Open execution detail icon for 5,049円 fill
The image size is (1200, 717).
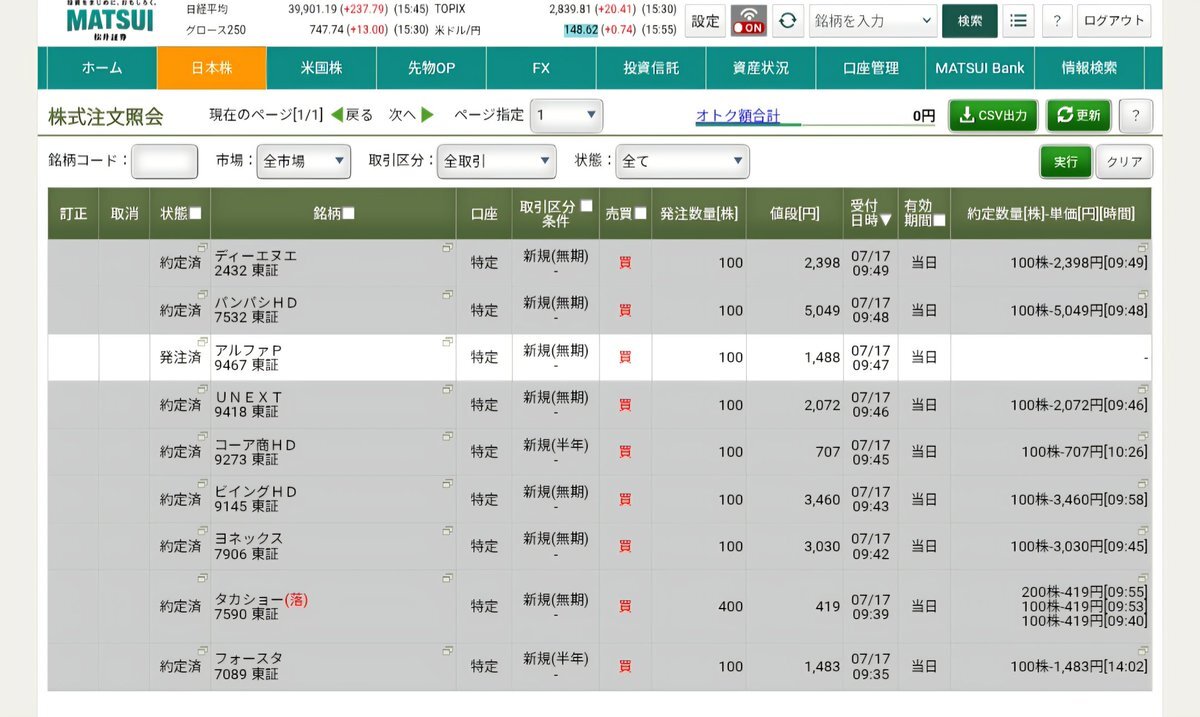pyautogui.click(x=1143, y=295)
